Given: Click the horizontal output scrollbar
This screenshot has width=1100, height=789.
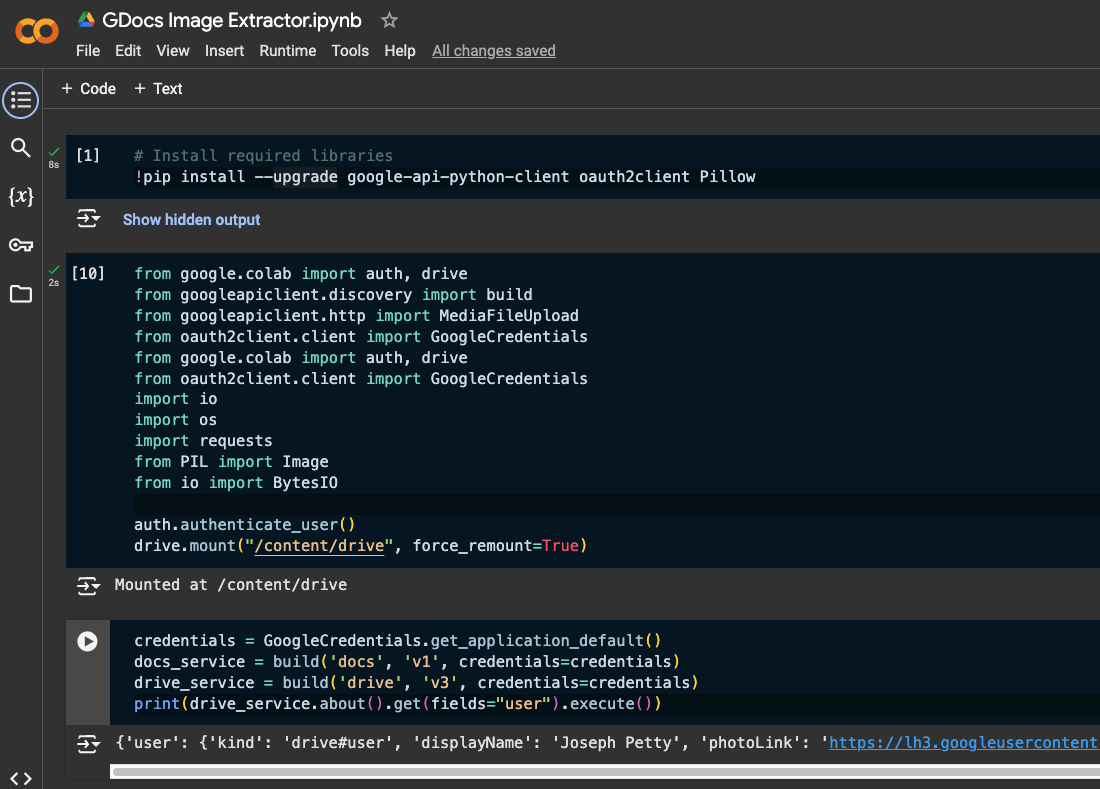Looking at the screenshot, I should (600, 771).
